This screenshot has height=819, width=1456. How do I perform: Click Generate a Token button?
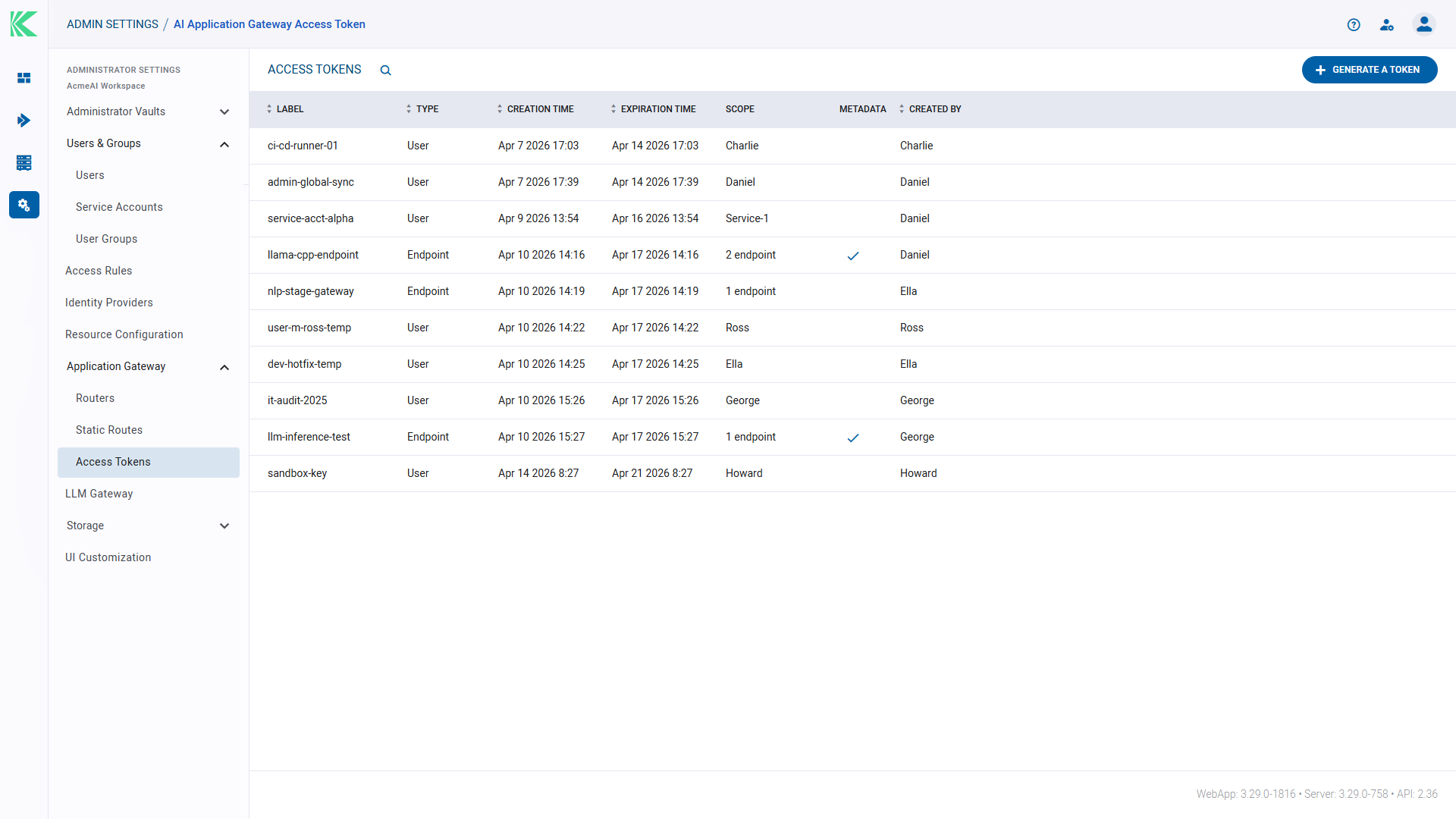[x=1370, y=70]
